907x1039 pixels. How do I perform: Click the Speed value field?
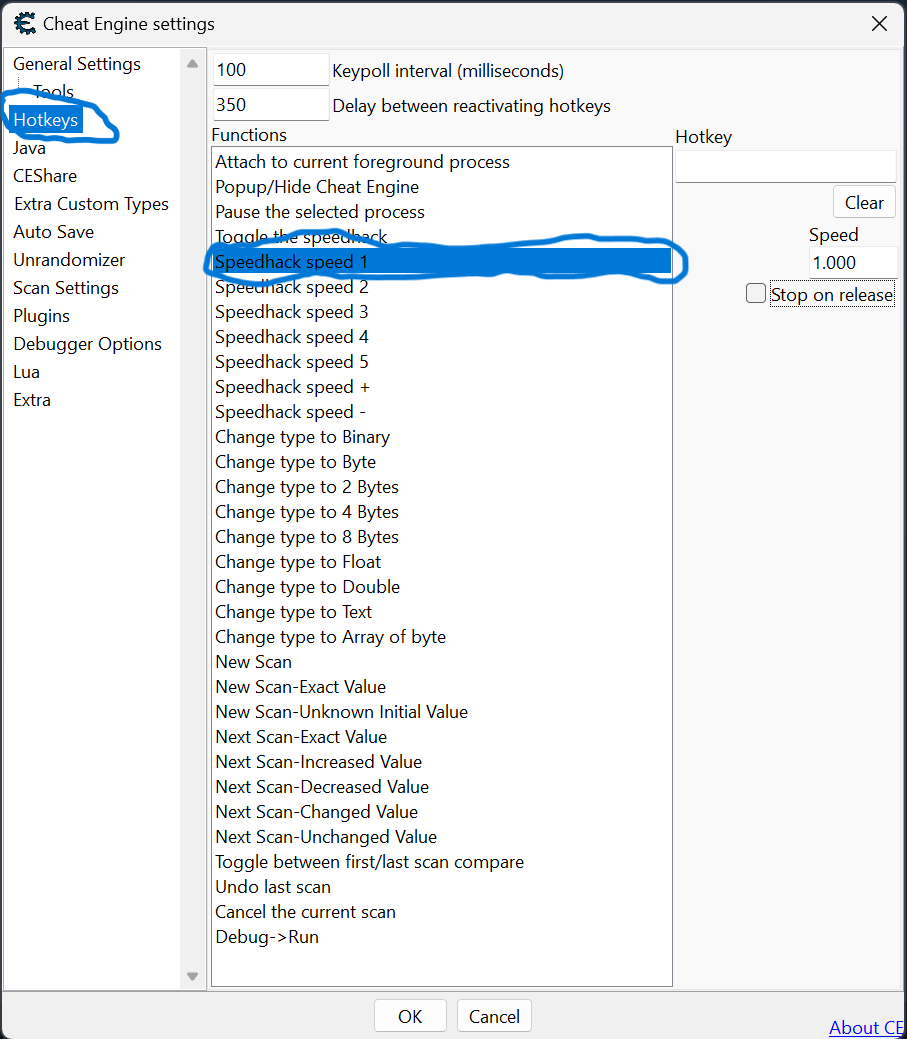click(x=853, y=263)
